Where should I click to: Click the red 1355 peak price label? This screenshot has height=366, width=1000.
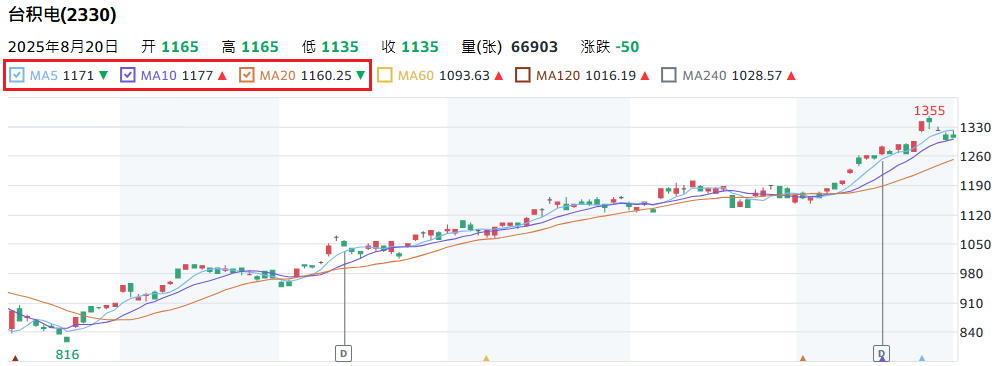point(929,111)
